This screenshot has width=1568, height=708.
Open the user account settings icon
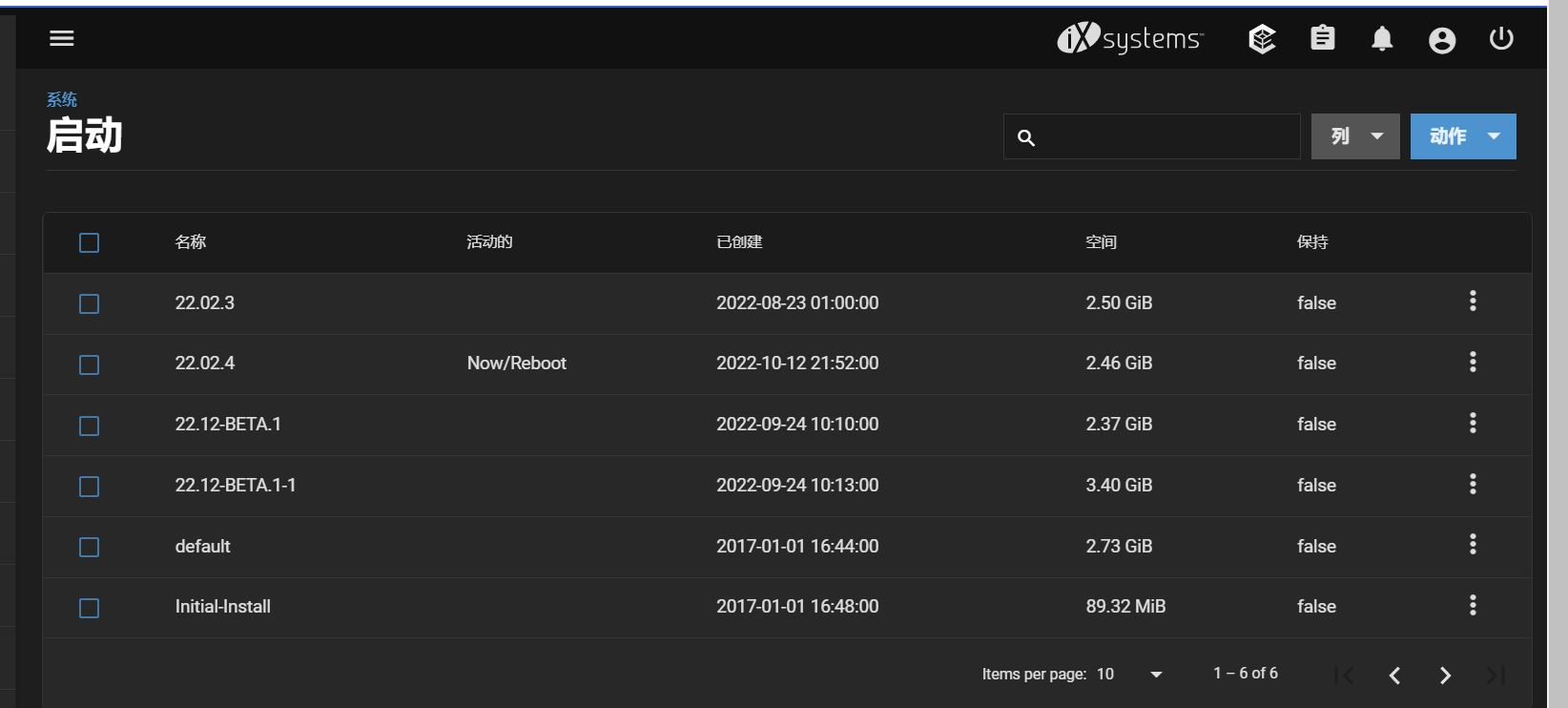click(x=1441, y=39)
